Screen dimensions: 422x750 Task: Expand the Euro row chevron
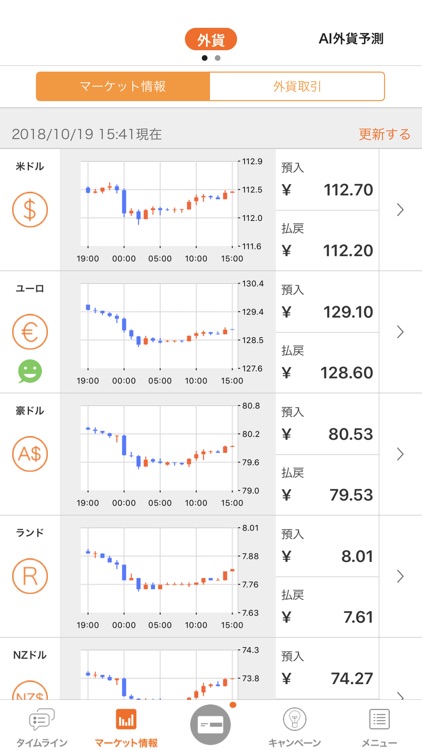(x=400, y=332)
